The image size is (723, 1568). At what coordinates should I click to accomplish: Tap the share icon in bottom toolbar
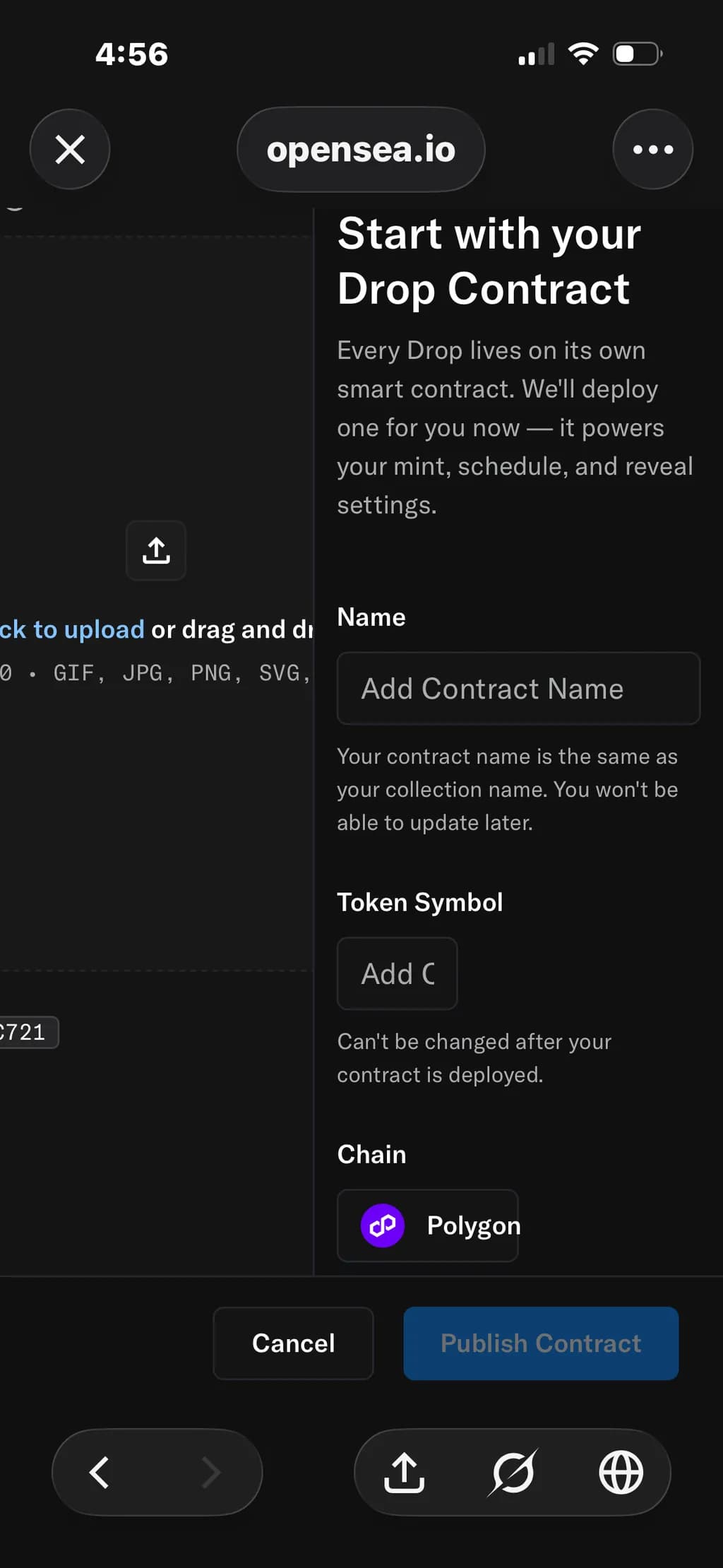(404, 1473)
